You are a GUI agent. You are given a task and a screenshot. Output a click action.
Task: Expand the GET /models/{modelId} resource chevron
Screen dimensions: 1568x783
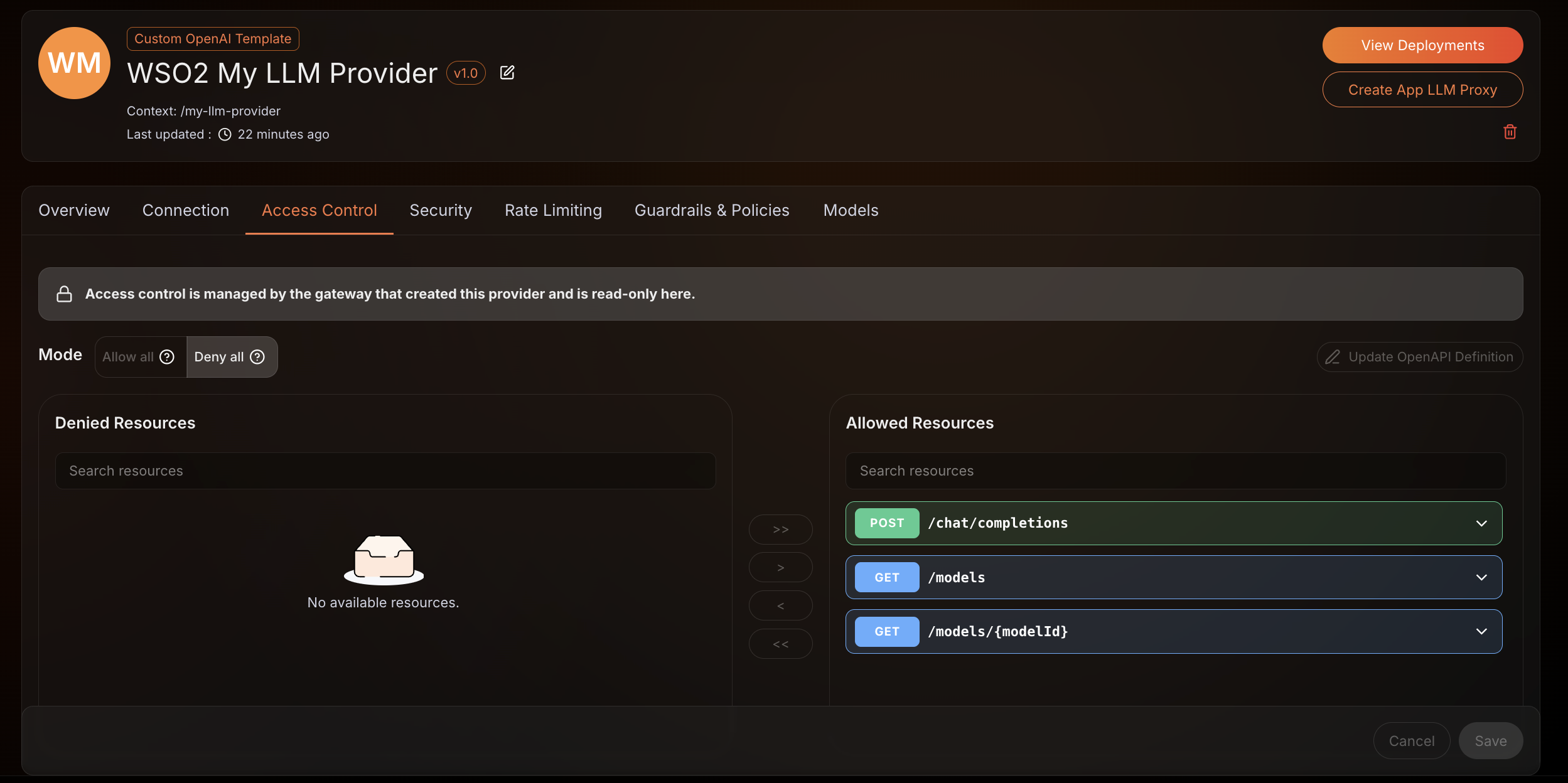coord(1481,631)
